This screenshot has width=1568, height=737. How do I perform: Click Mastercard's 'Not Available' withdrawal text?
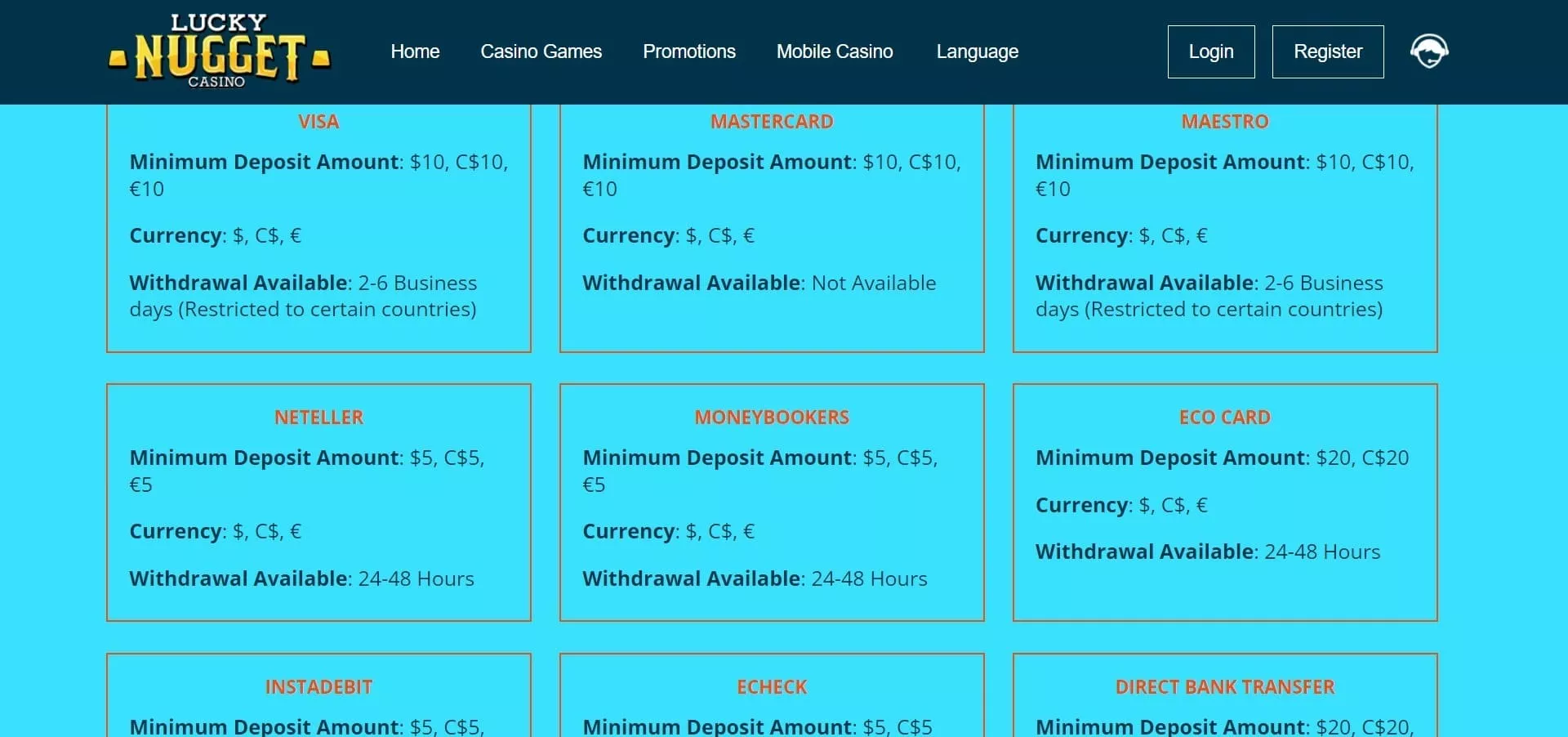pos(874,284)
